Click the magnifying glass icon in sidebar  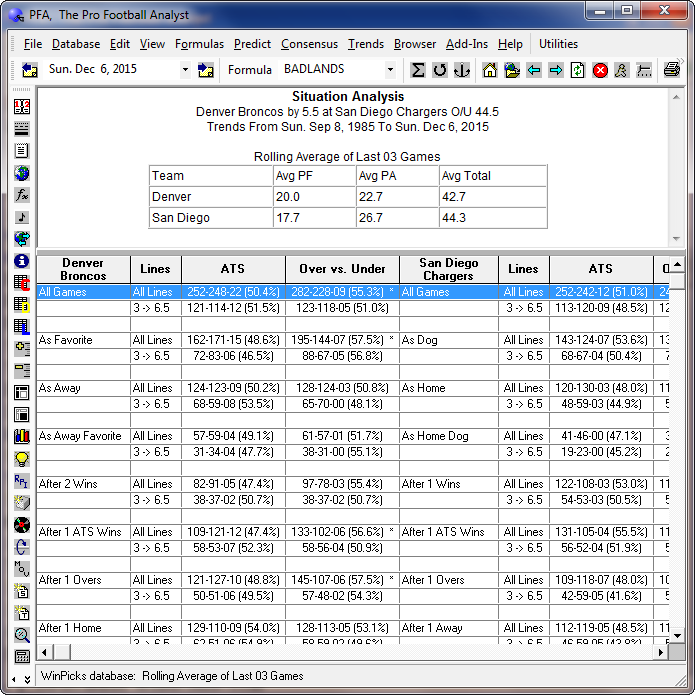(22, 635)
